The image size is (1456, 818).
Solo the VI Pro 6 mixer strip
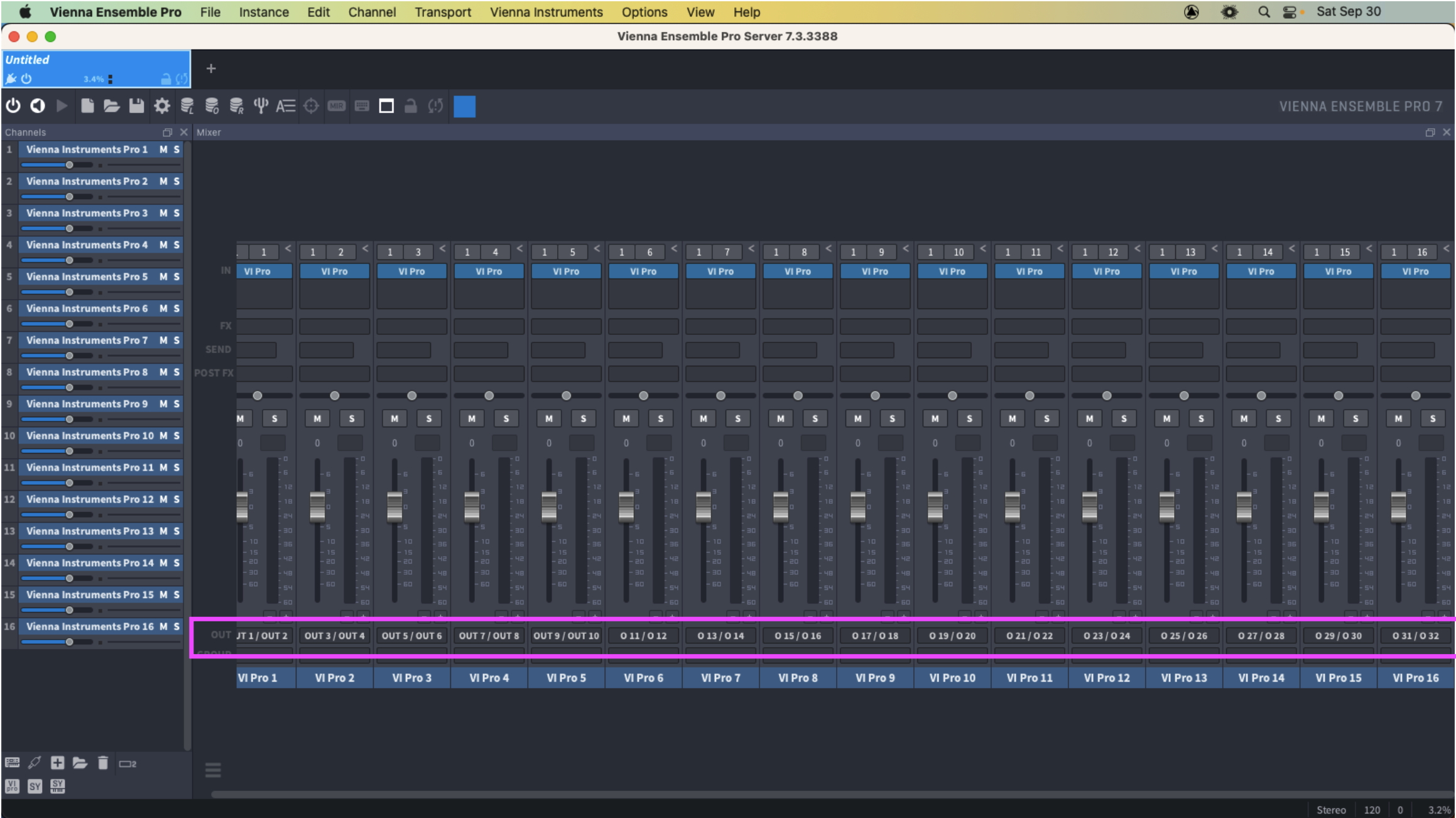pos(660,418)
